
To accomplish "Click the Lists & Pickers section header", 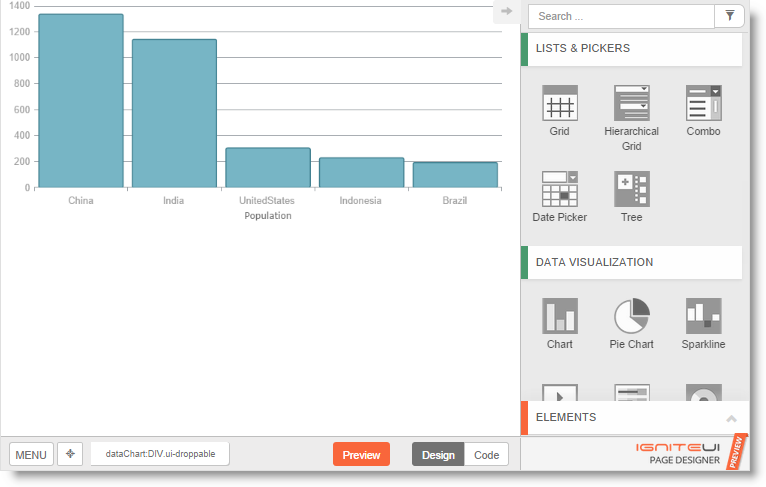I will click(630, 48).
